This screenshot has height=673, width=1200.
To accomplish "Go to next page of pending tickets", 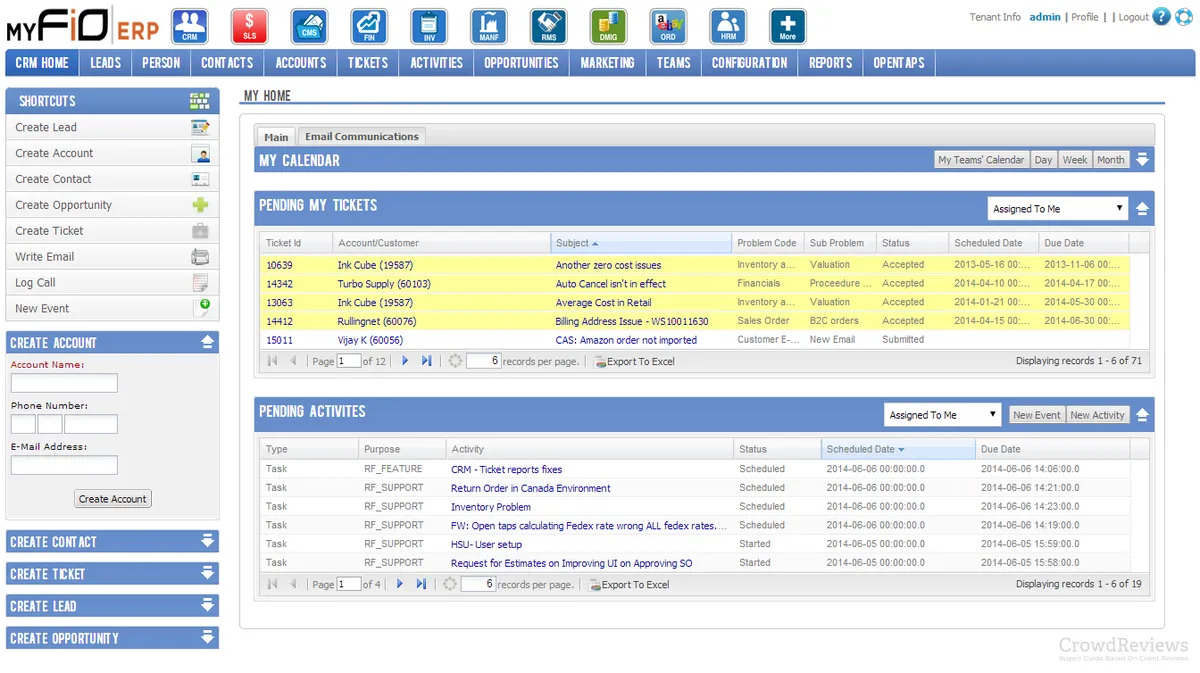I will (405, 361).
